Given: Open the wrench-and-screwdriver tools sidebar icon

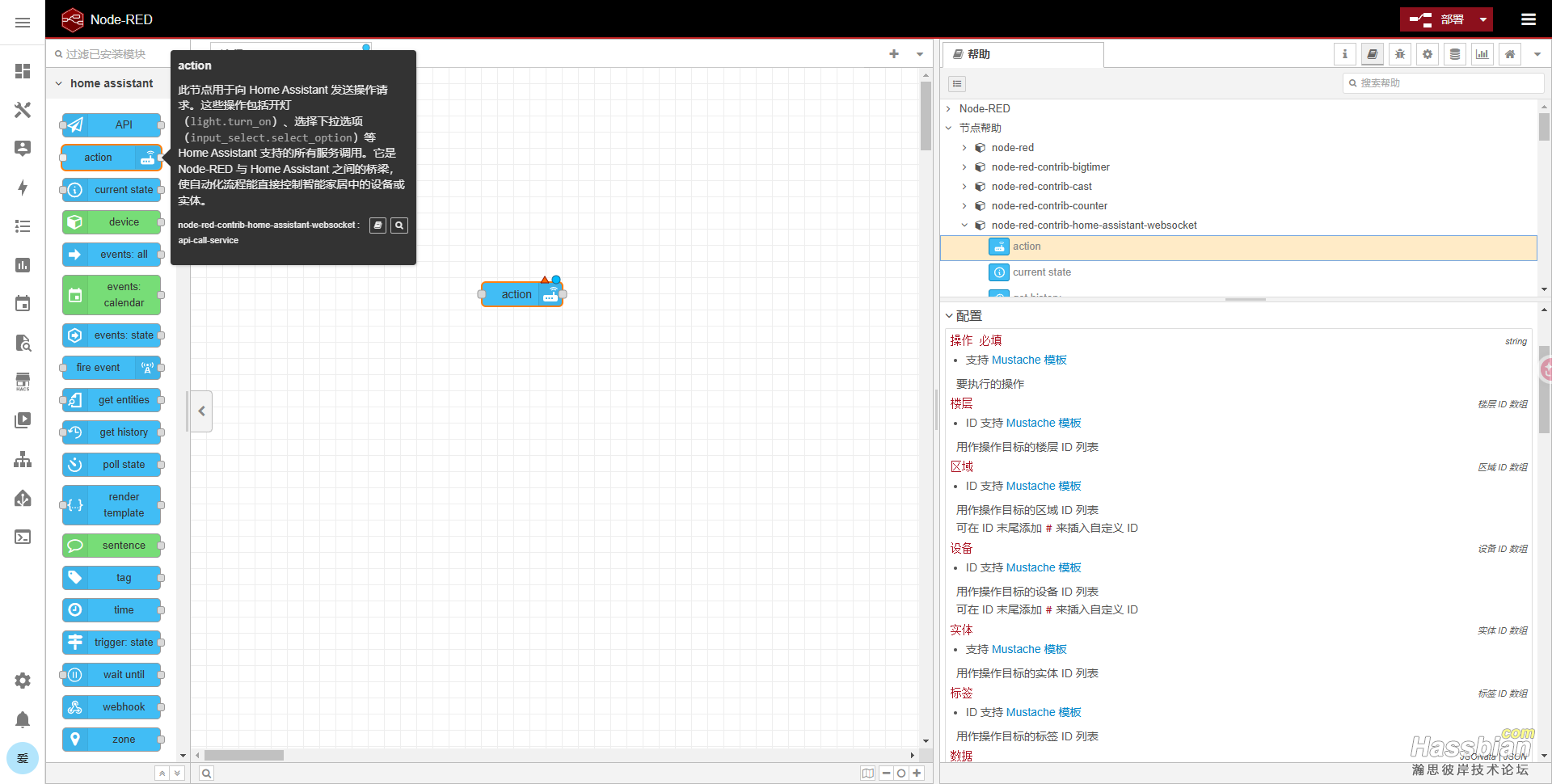Looking at the screenshot, I should pos(23,110).
